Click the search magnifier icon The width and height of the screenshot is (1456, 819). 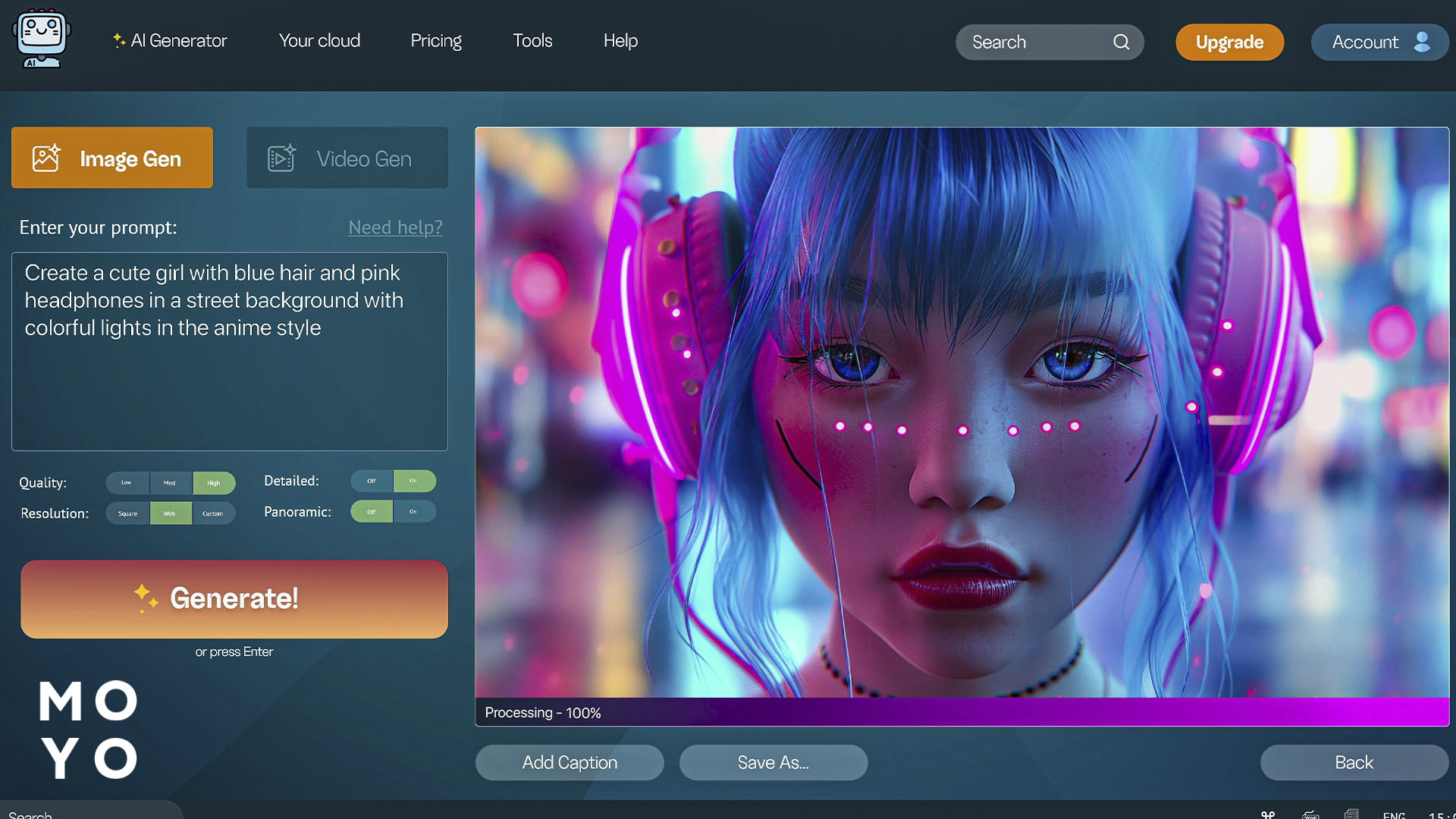[1121, 42]
